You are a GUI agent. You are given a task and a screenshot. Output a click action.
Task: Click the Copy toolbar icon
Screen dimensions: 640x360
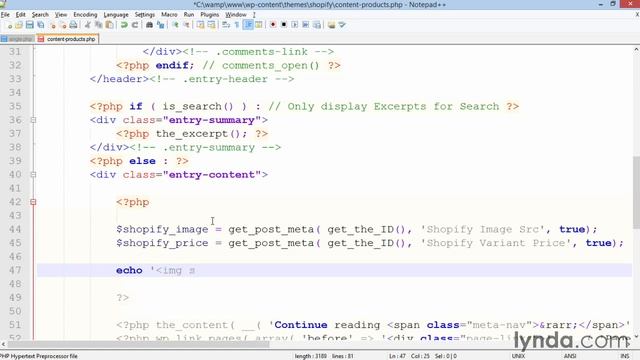click(98, 25)
